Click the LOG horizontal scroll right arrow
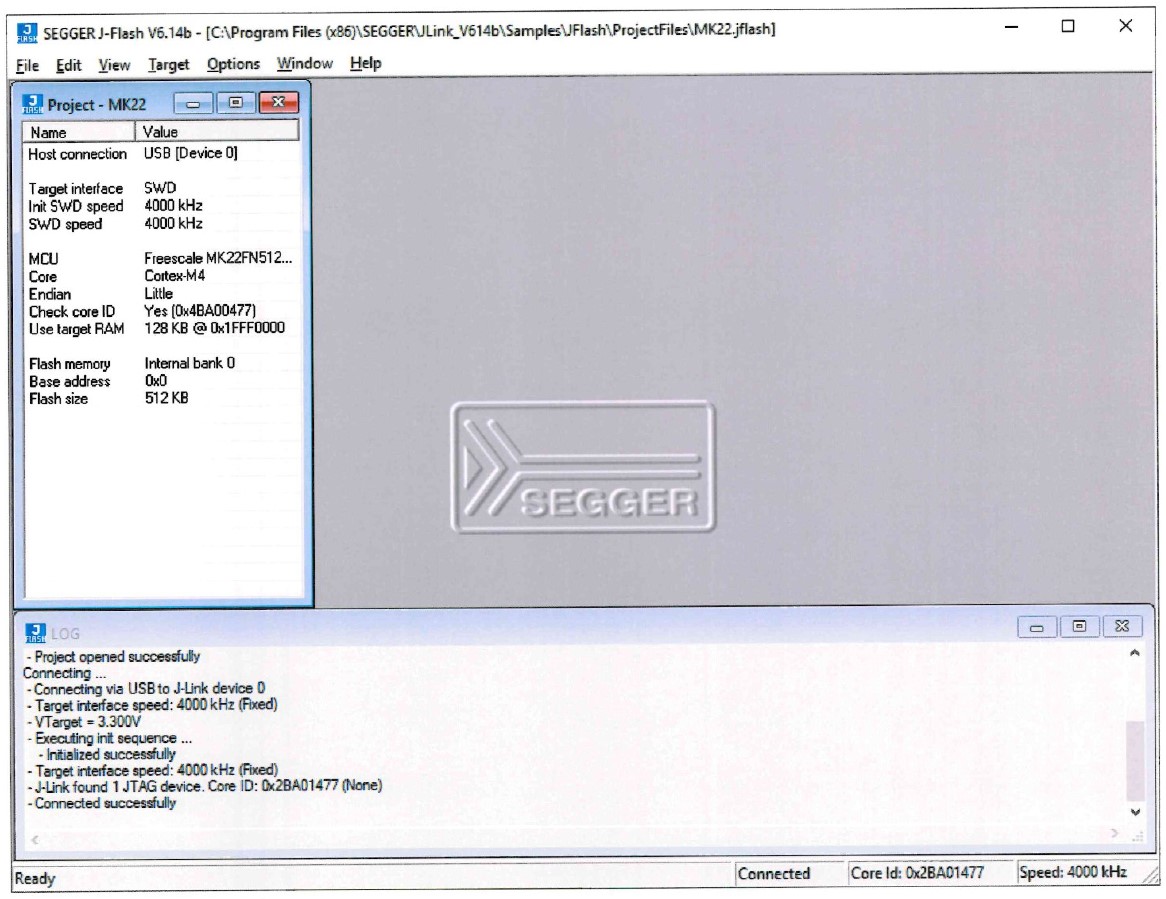1166x899 pixels. (1114, 834)
